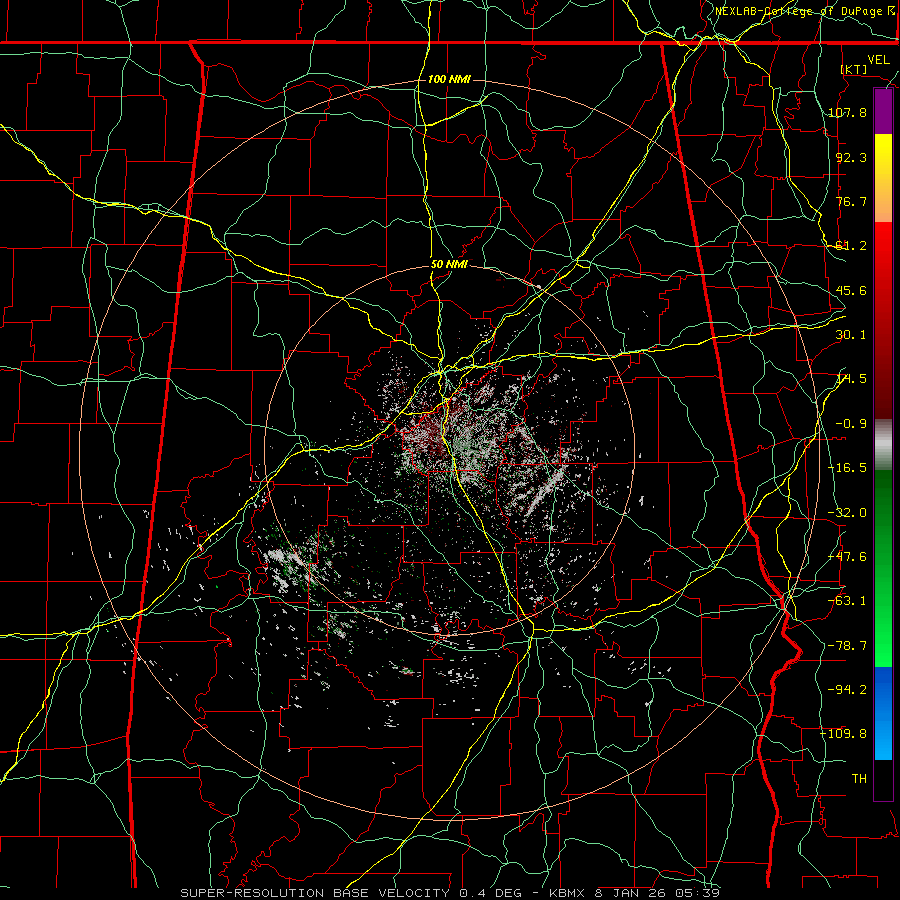Click the 50 NMI range ring label
The width and height of the screenshot is (900, 900).
point(449,265)
